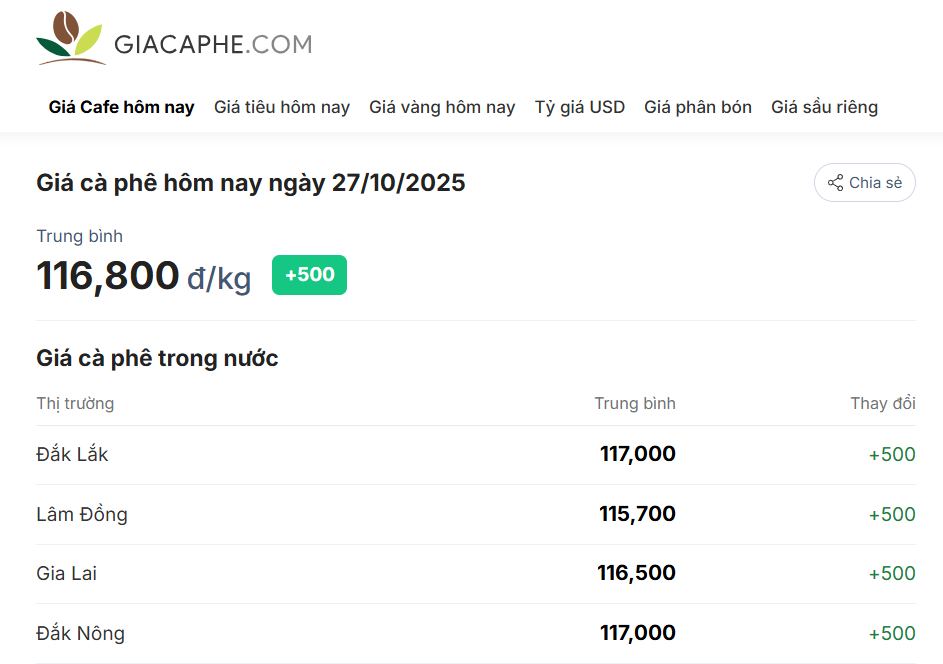The image size is (943, 664).
Task: Click the share icon beside Chia sẻ
Action: (x=835, y=183)
